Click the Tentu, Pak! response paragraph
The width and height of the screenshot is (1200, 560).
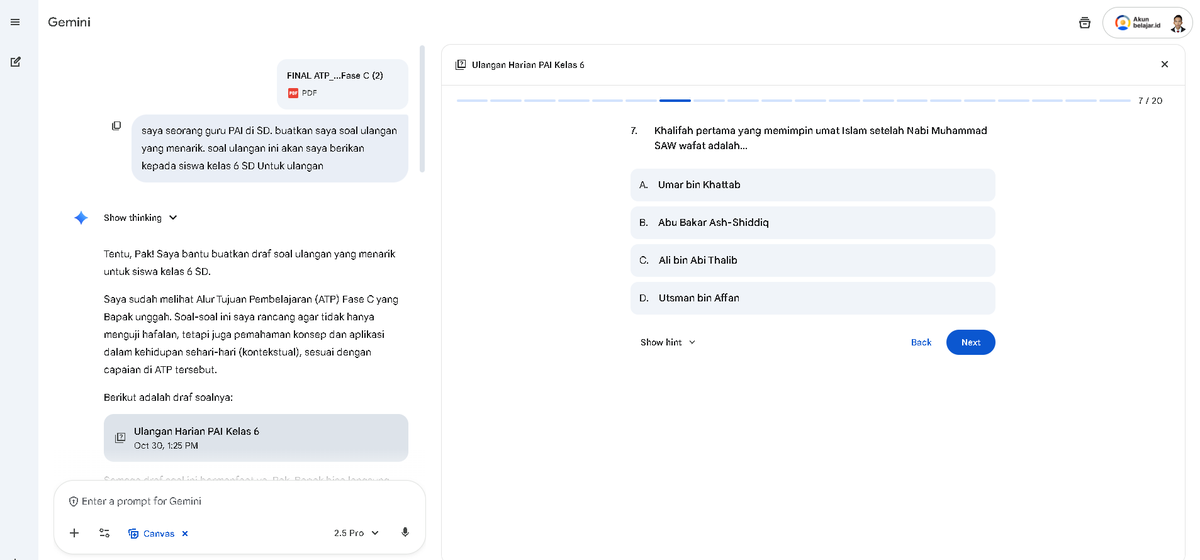250,263
